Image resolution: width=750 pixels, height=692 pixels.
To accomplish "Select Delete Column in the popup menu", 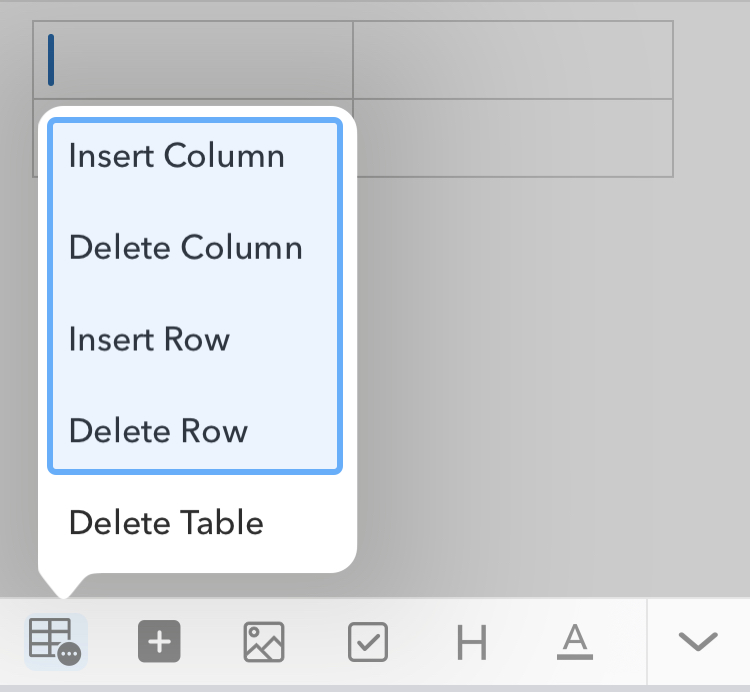I will click(186, 247).
